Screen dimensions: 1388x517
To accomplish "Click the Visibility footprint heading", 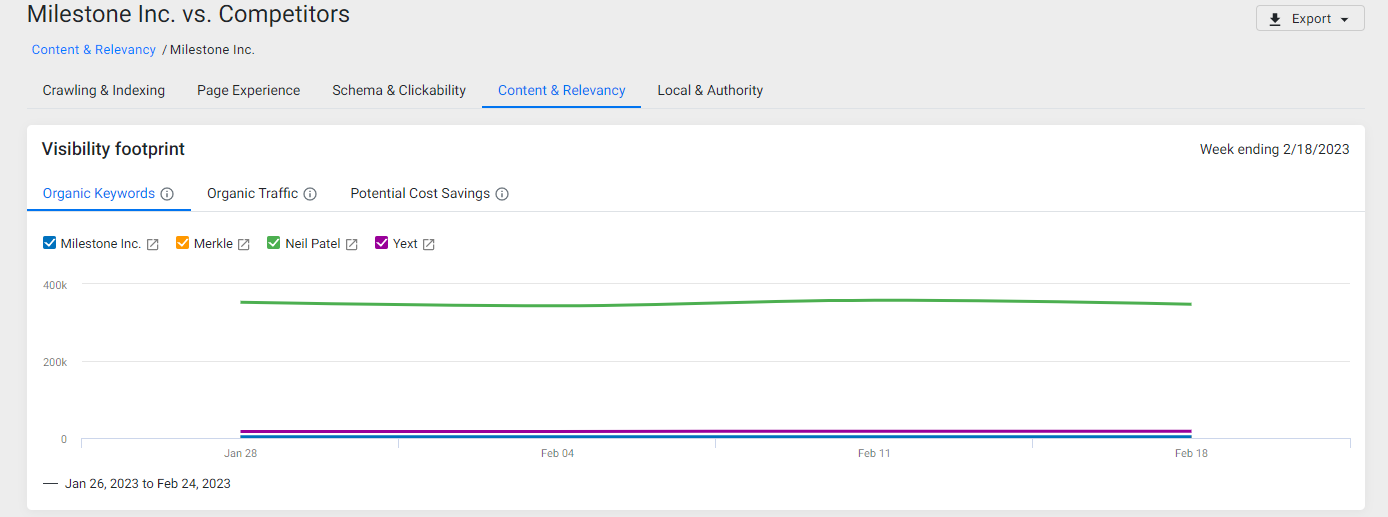I will click(113, 149).
